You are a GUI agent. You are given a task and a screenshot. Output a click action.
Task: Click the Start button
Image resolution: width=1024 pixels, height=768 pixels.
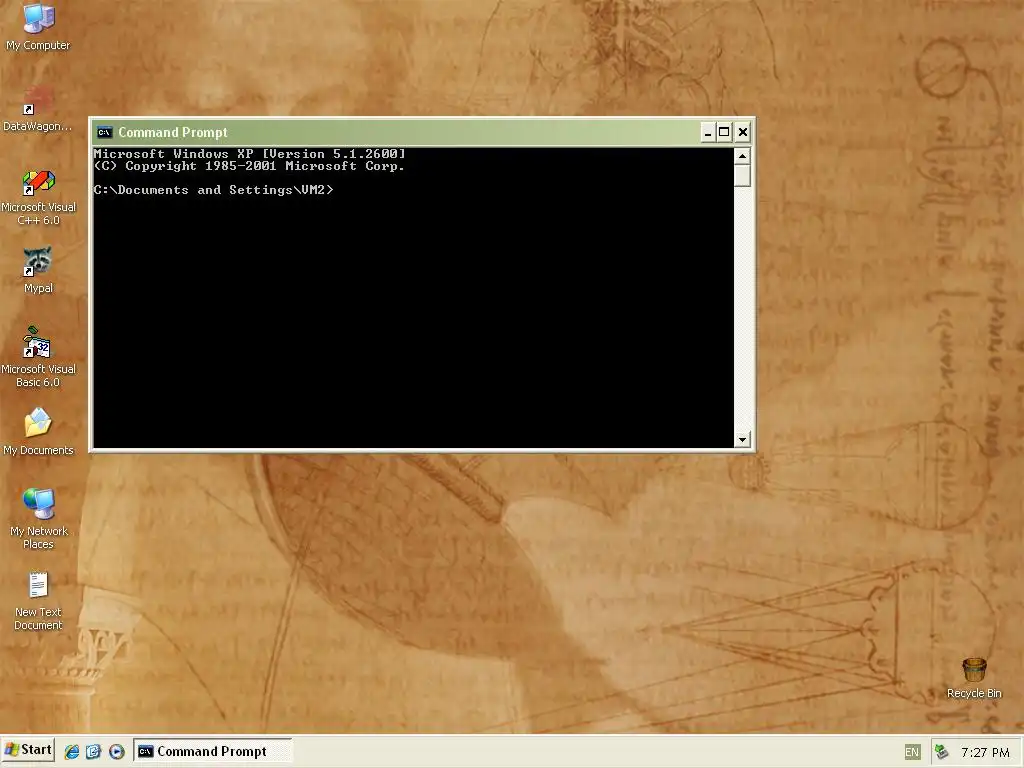(28, 750)
